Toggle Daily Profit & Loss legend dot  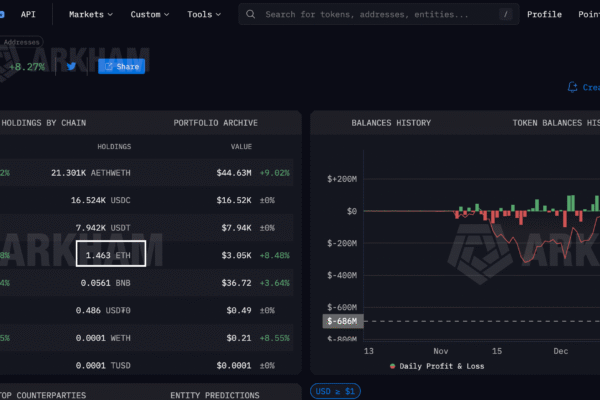(x=392, y=366)
